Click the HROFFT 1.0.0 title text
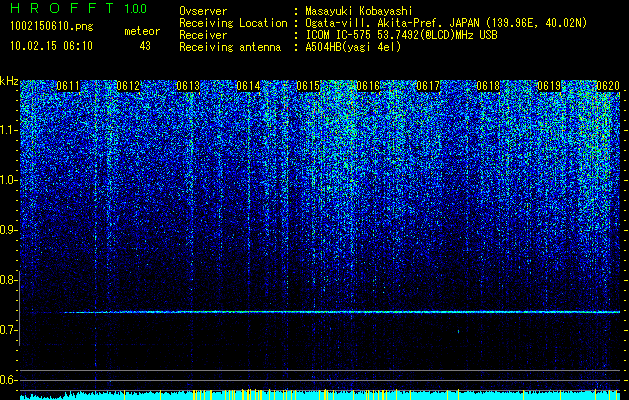Screen dimensions: 629x400 tap(79, 8)
